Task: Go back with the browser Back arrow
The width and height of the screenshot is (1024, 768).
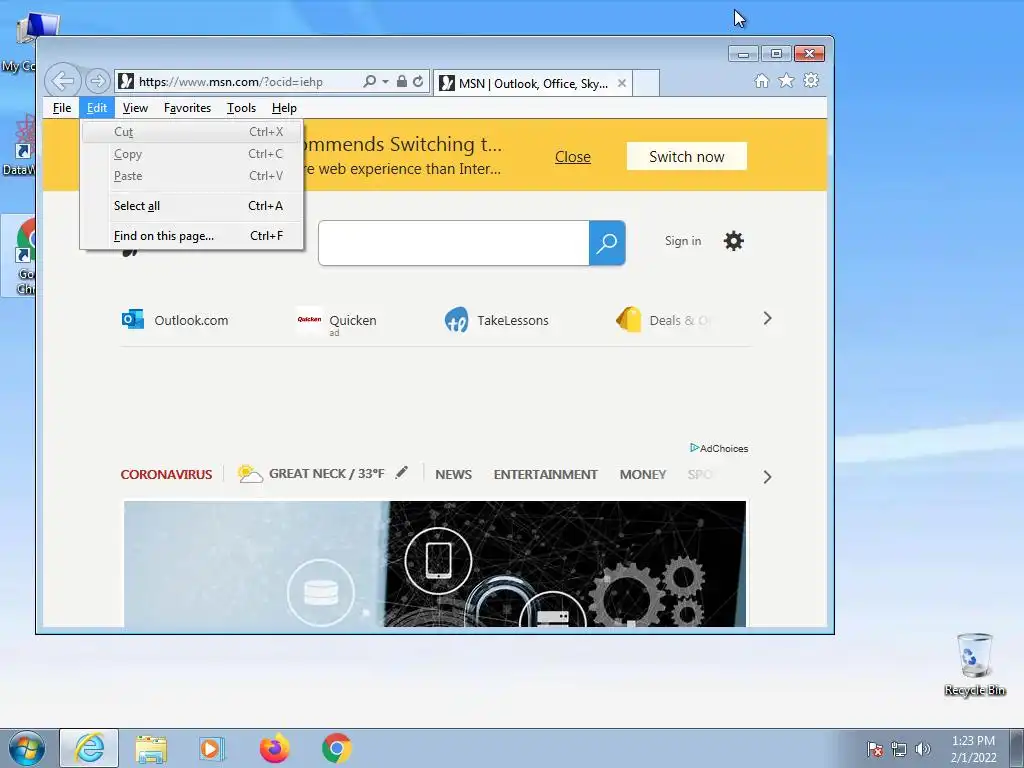Action: 63,81
